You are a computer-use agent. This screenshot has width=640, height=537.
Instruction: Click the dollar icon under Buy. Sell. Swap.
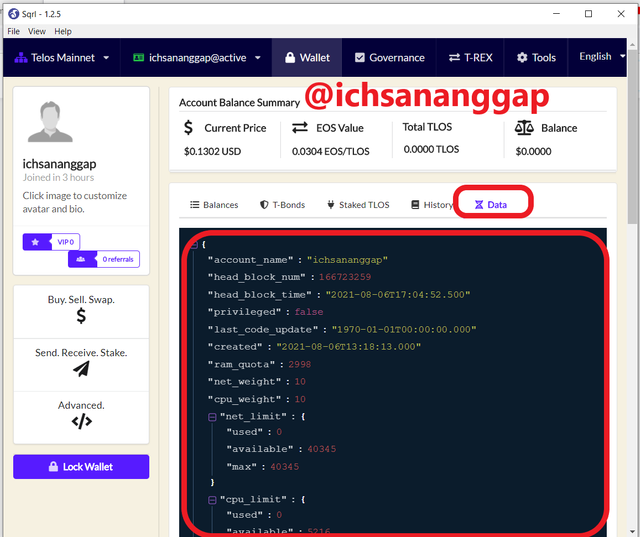81,316
